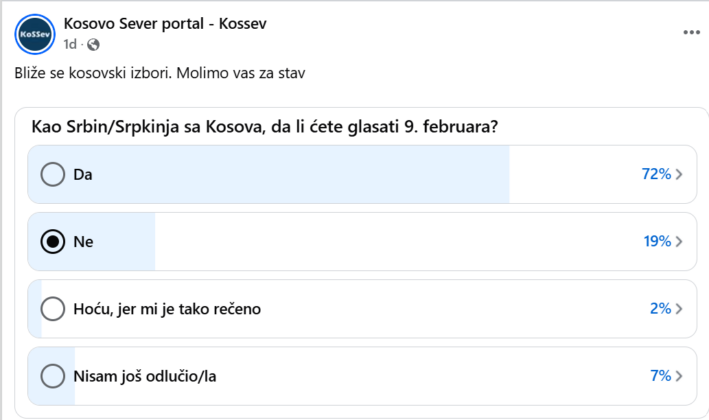
Task: Toggle the selected Ne radio button
Action: [x=53, y=242]
